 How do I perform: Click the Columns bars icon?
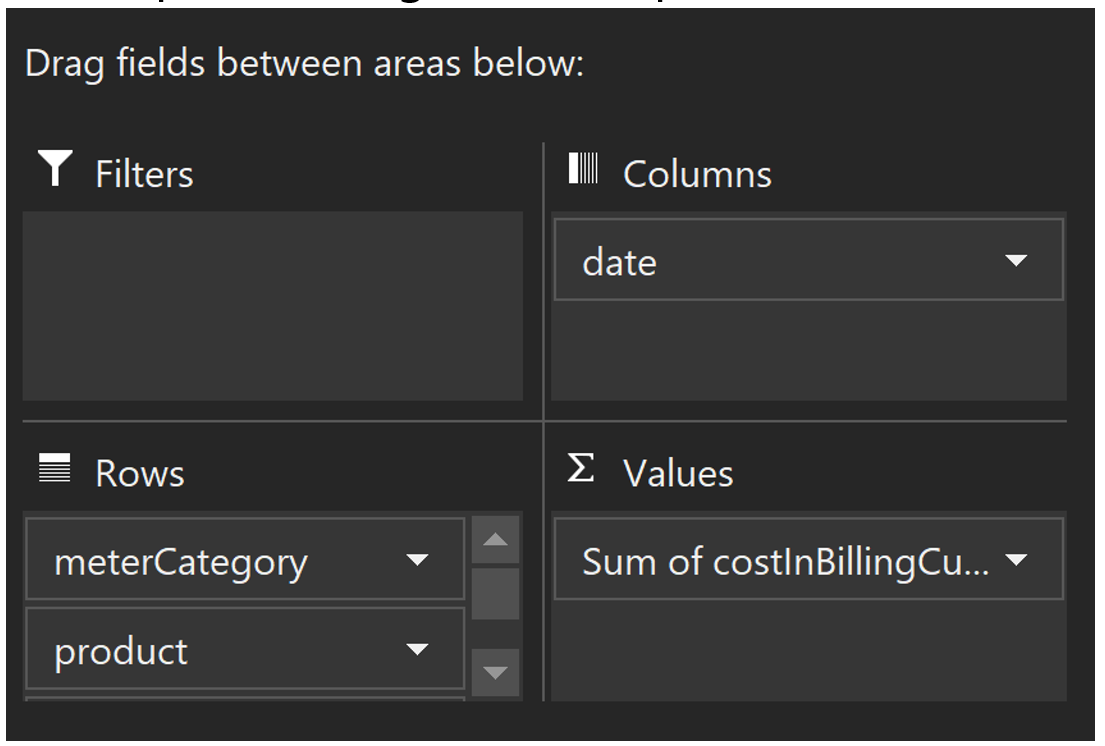[581, 169]
